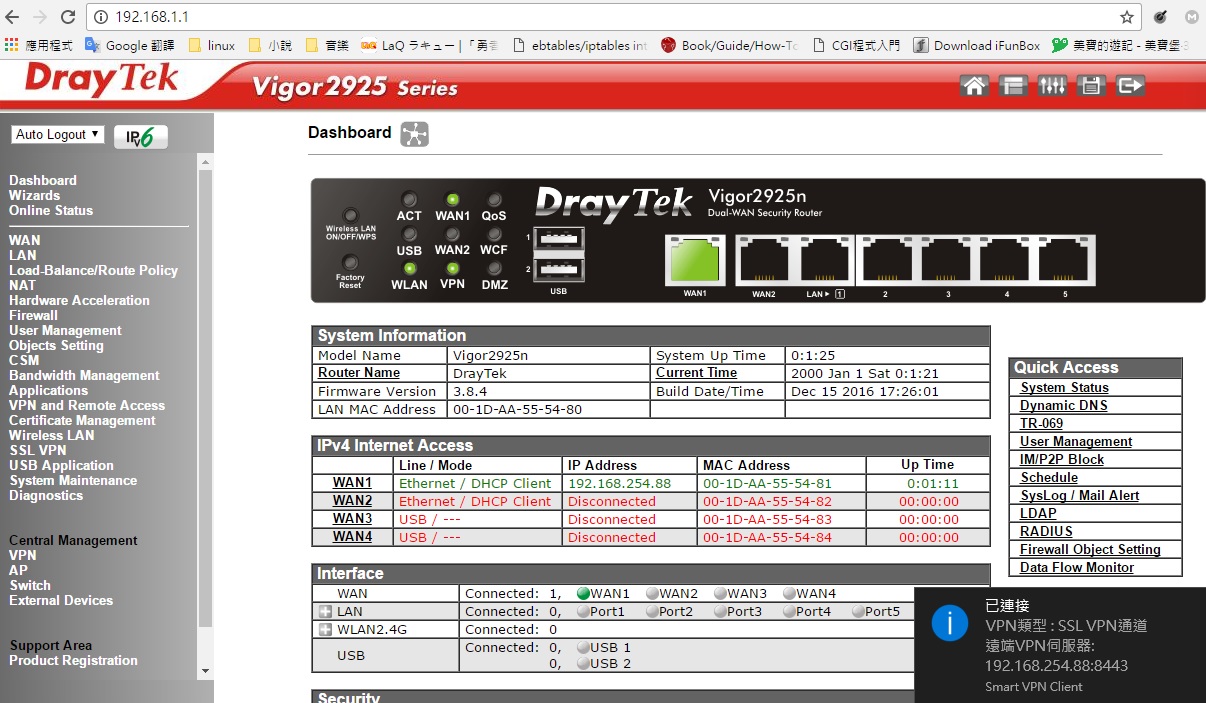Open Bandwidth Management menu item
The image size is (1206, 703).
84,376
